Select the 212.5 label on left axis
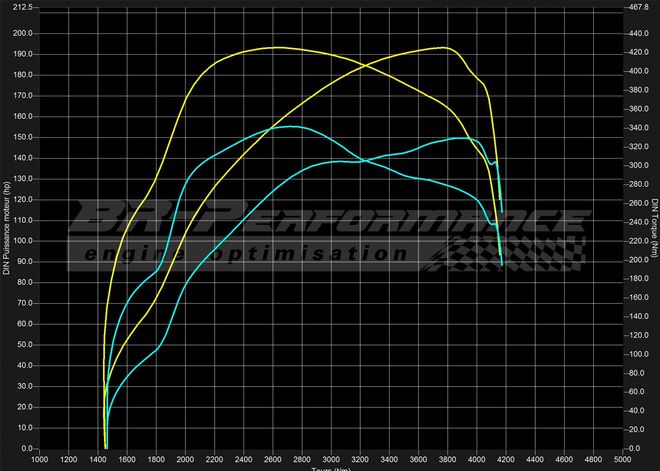The image size is (660, 471). click(x=22, y=7)
